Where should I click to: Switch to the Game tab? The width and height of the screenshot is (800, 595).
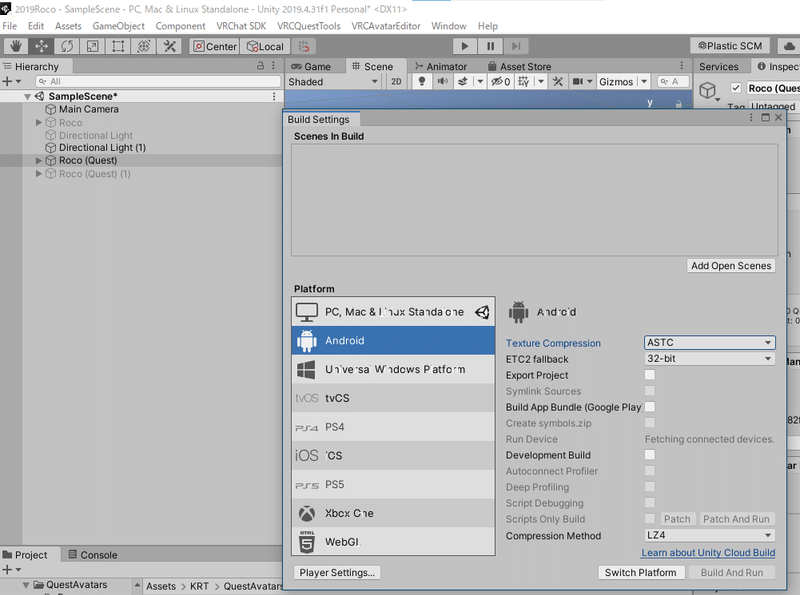(x=311, y=66)
